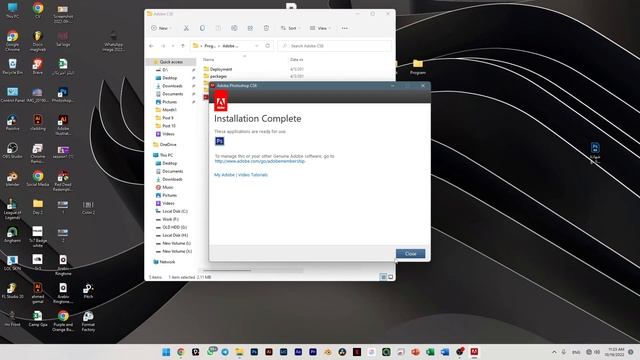Screen dimensions: 640x360
Task: Select OneDrive in the navigation pane
Action: point(168,144)
